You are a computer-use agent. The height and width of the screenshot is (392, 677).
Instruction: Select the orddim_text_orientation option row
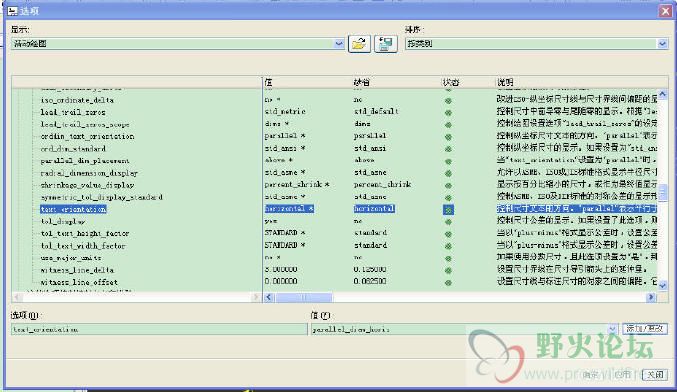[x=87, y=136]
